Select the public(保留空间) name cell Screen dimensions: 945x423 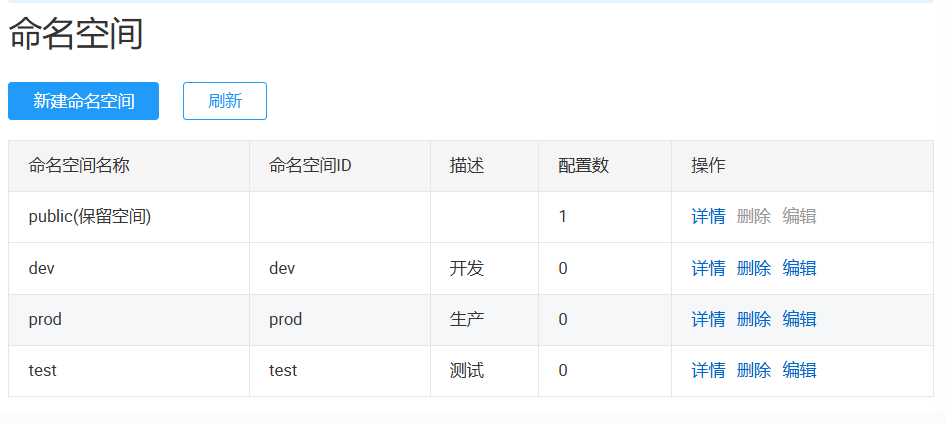pyautogui.click(x=90, y=217)
